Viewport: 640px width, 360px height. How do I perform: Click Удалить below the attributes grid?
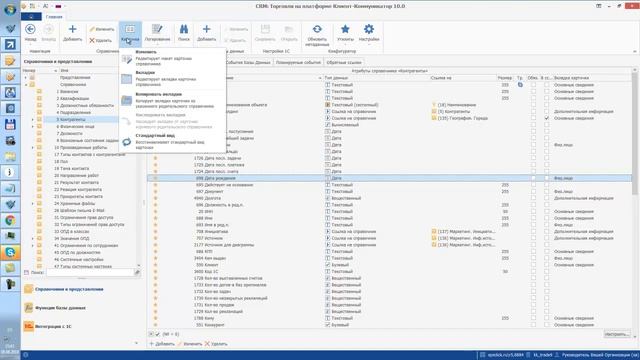click(216, 344)
